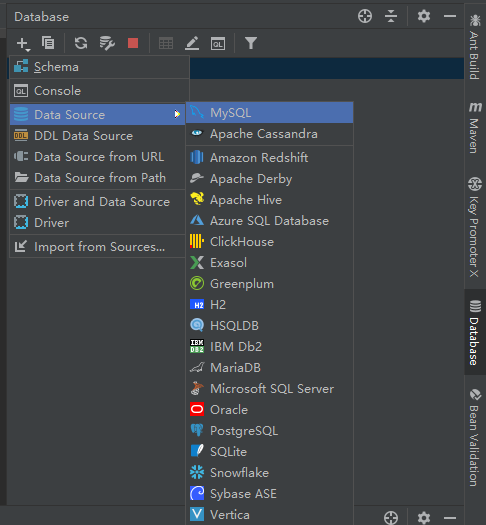Click the bottom panel crosshair icon
The image size is (486, 525).
[x=391, y=518]
